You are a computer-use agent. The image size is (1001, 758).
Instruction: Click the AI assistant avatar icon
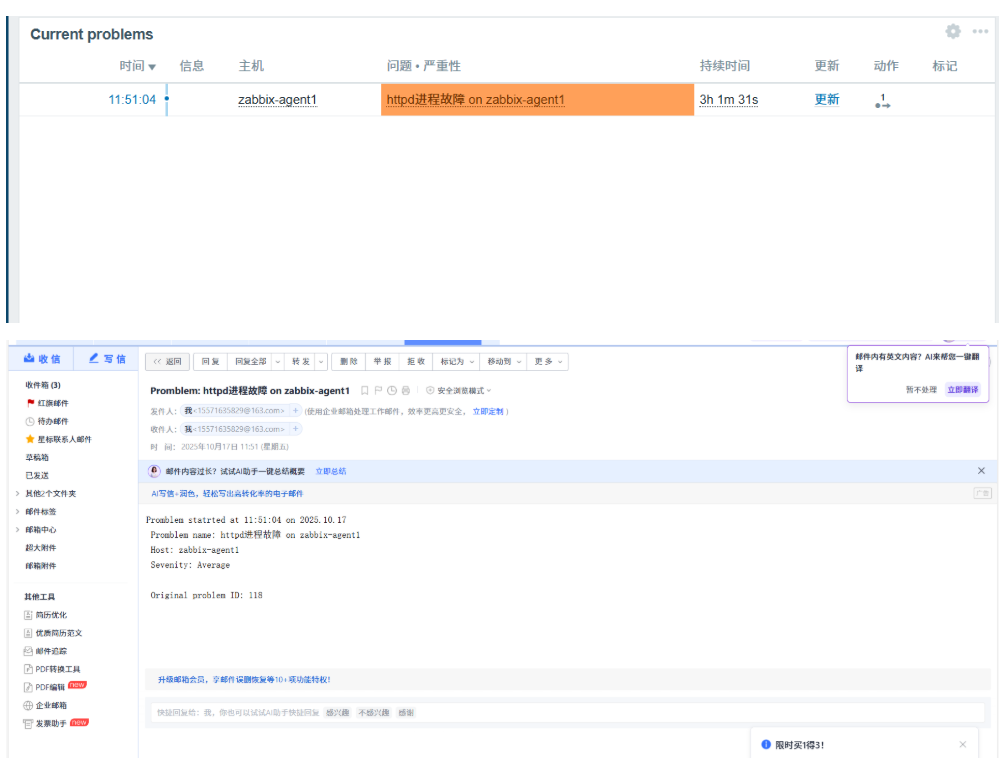154,471
